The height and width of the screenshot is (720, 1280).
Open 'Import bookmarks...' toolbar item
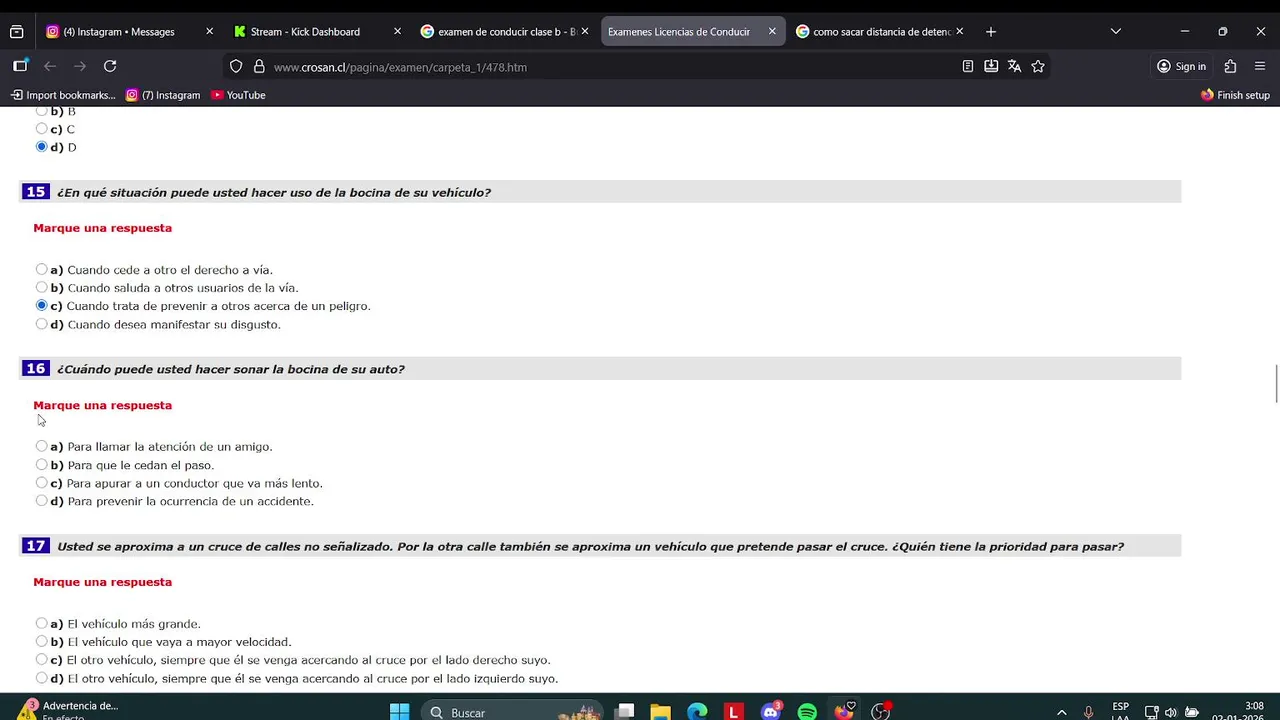coord(63,95)
